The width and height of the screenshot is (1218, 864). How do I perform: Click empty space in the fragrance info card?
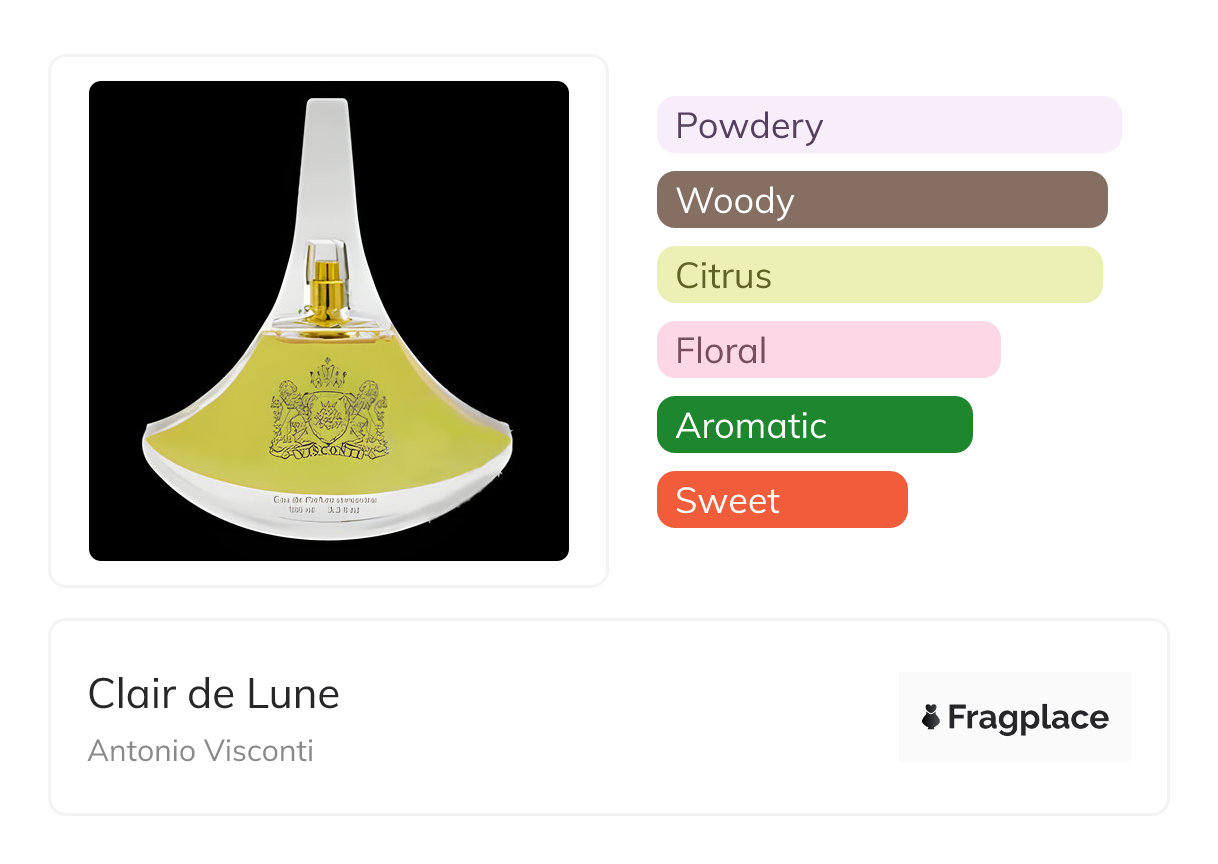click(600, 720)
